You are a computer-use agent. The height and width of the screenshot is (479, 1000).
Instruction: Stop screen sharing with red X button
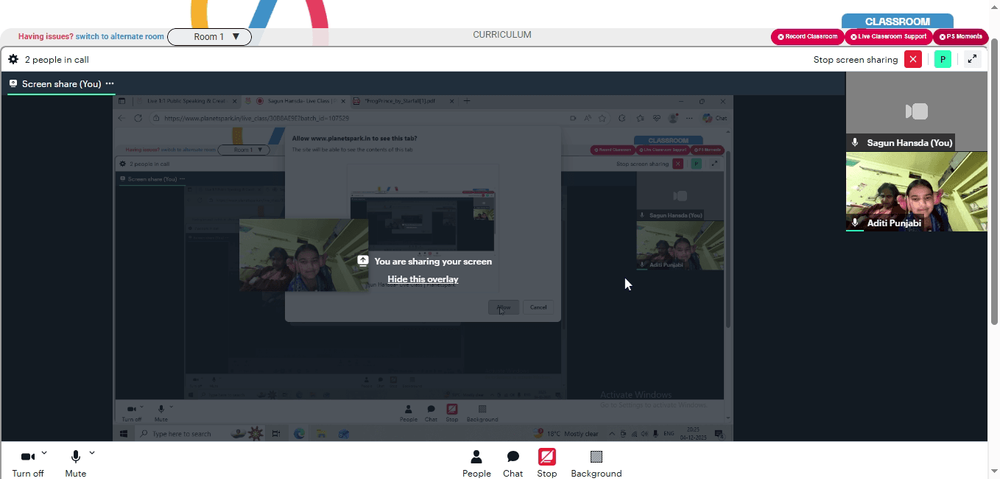[x=913, y=59]
